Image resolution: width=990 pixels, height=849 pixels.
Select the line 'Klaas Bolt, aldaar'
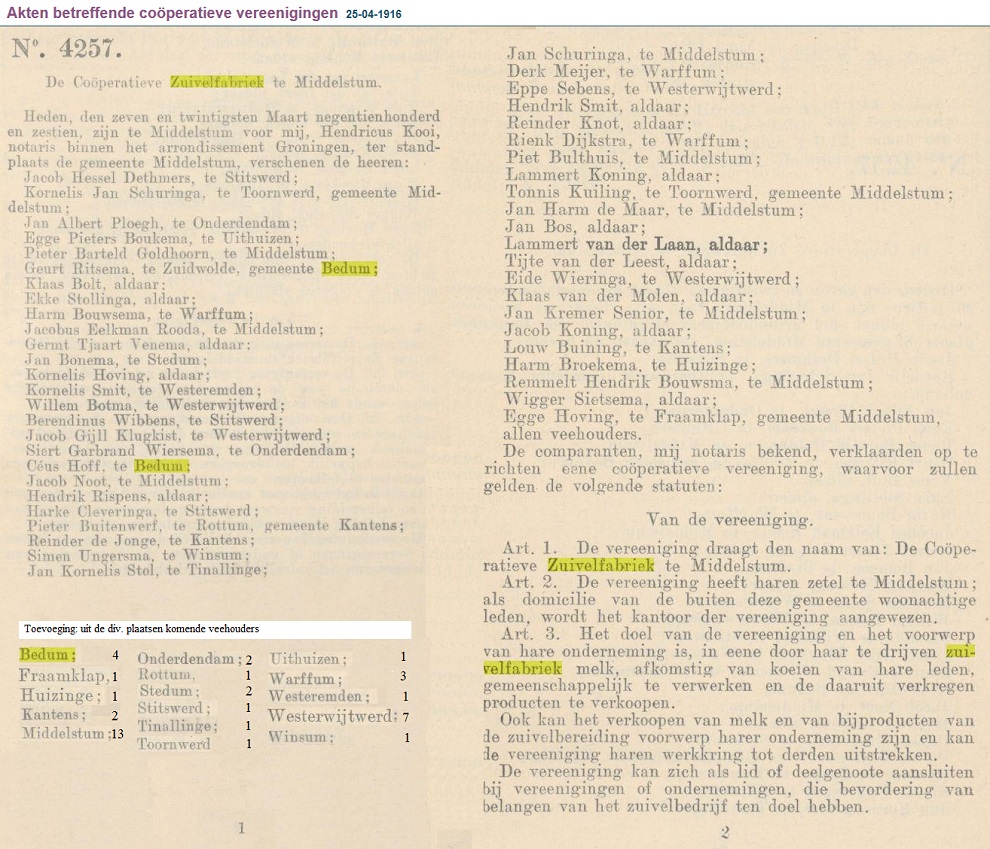(x=95, y=283)
